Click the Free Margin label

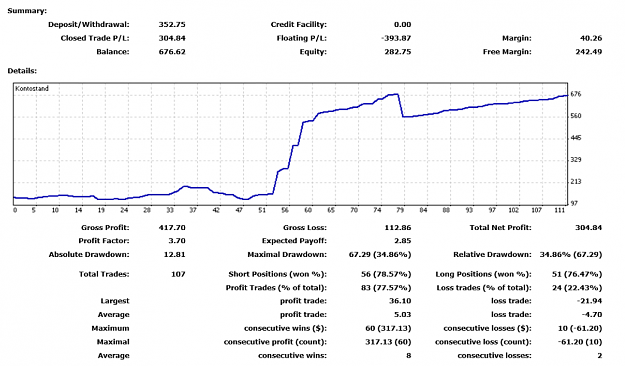point(507,52)
